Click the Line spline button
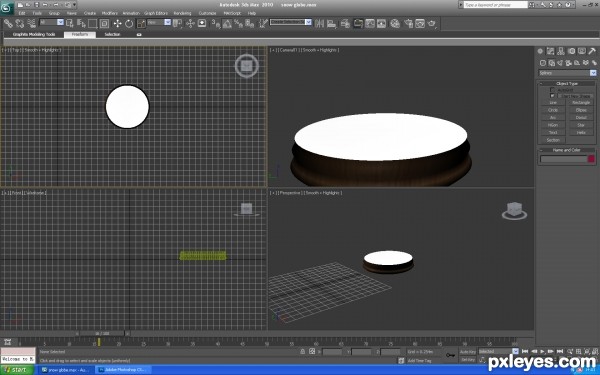The height and width of the screenshot is (375, 600). pyautogui.click(x=553, y=103)
